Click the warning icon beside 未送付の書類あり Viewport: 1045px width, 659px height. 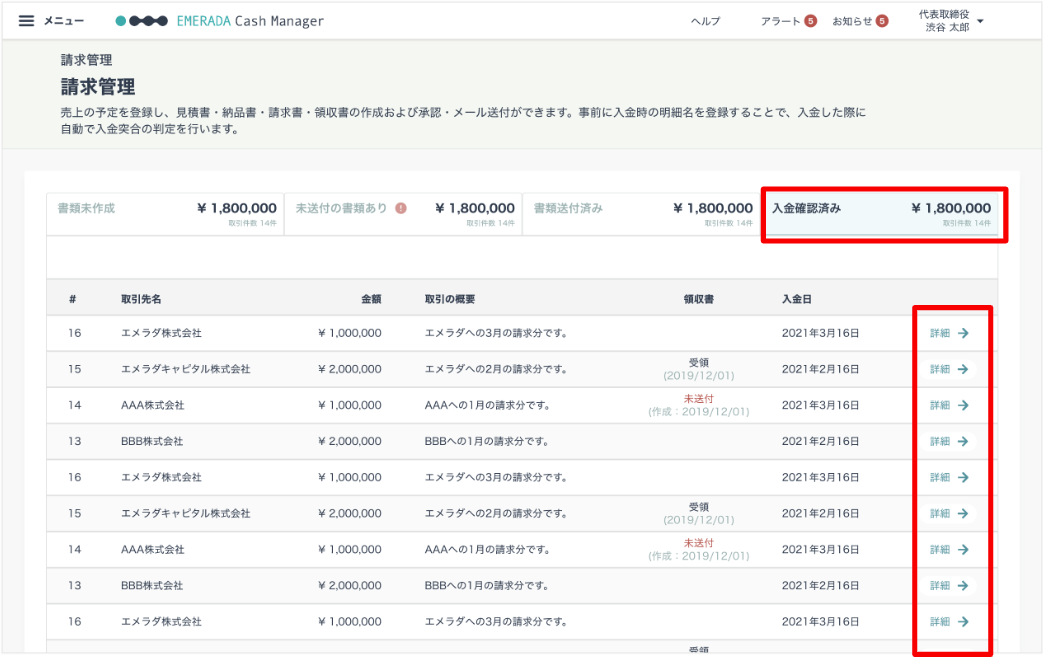pos(401,208)
